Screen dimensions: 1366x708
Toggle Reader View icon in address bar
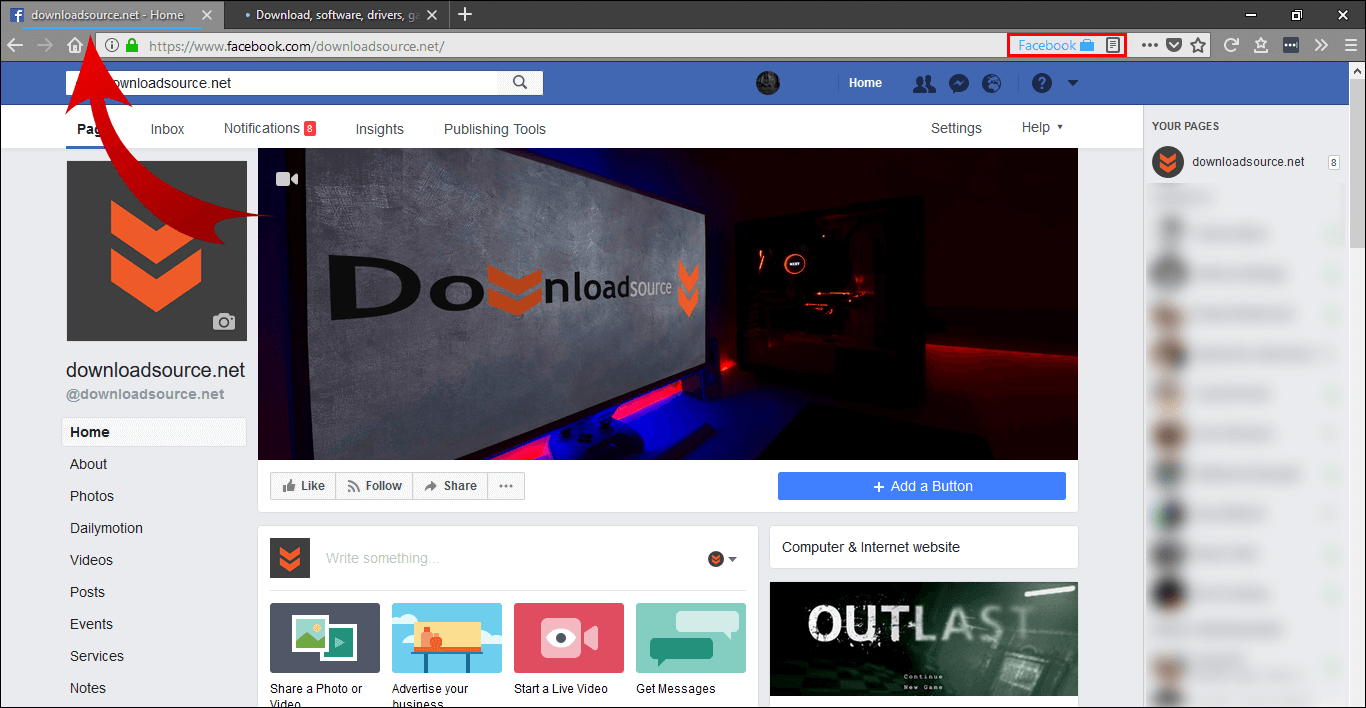pyautogui.click(x=1113, y=45)
